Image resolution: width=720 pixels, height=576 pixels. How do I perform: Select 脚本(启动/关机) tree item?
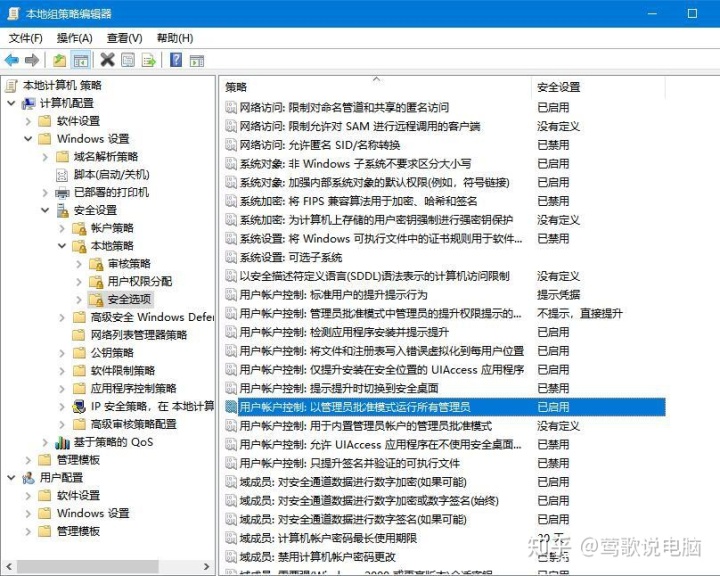111,175
